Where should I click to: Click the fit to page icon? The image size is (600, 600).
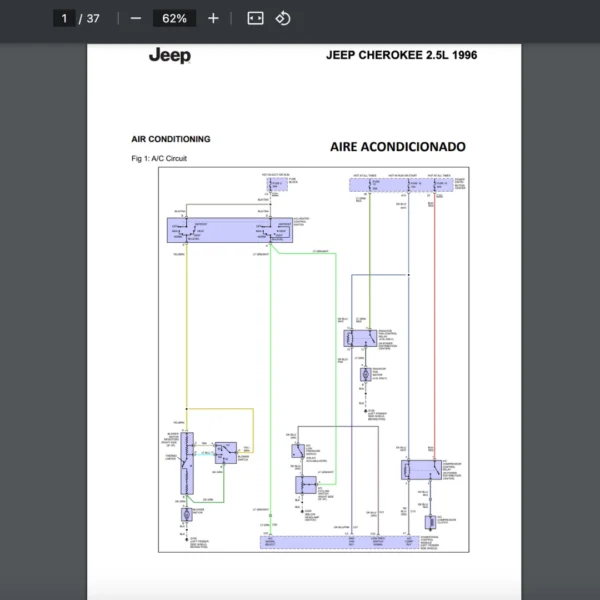[x=255, y=18]
